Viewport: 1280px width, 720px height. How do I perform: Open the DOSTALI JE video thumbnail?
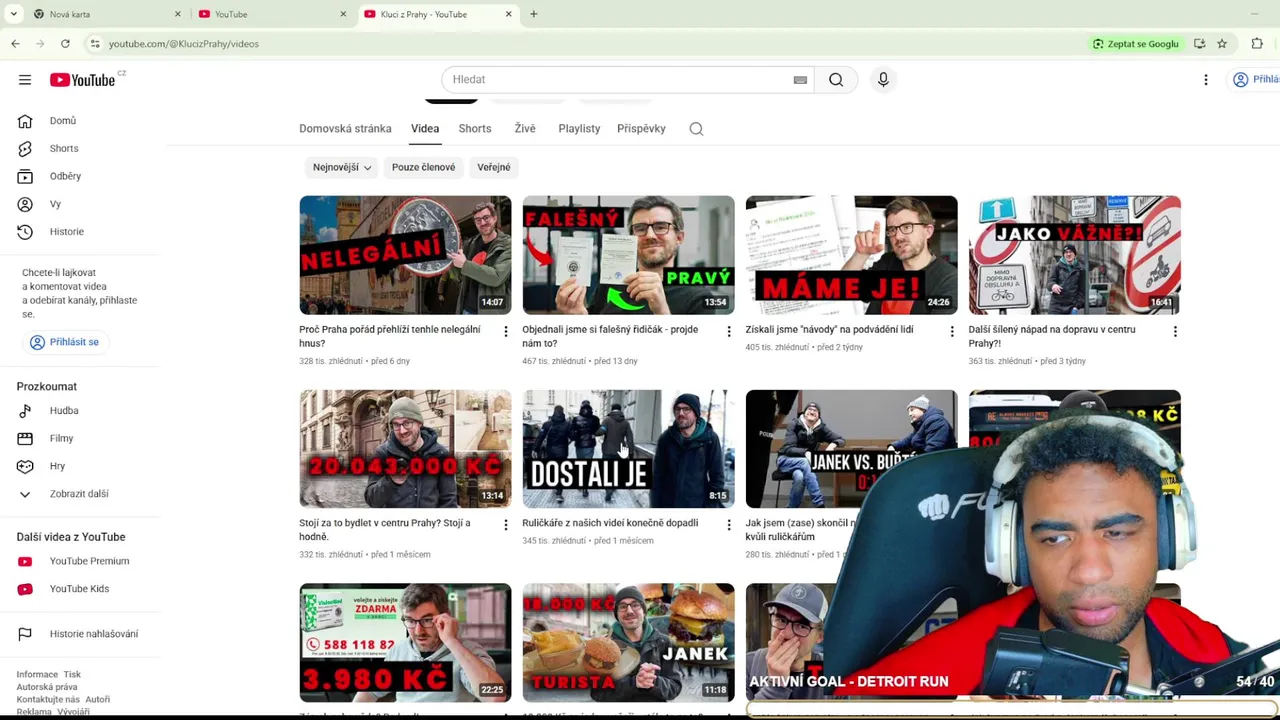[628, 449]
